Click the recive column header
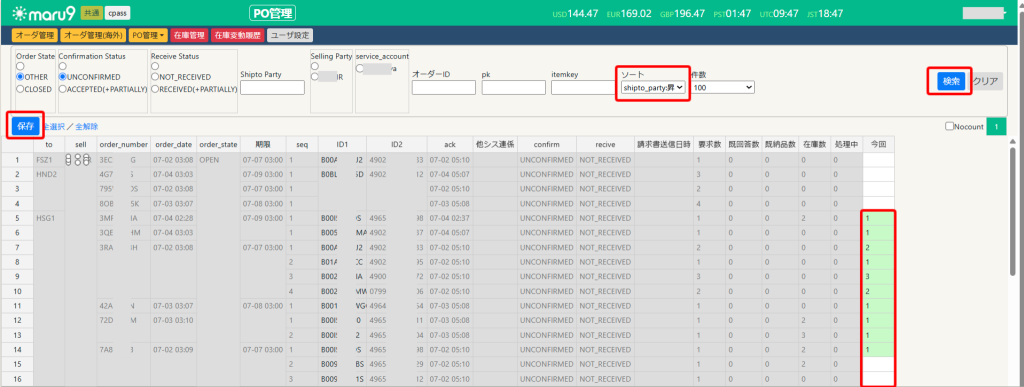 click(x=605, y=144)
